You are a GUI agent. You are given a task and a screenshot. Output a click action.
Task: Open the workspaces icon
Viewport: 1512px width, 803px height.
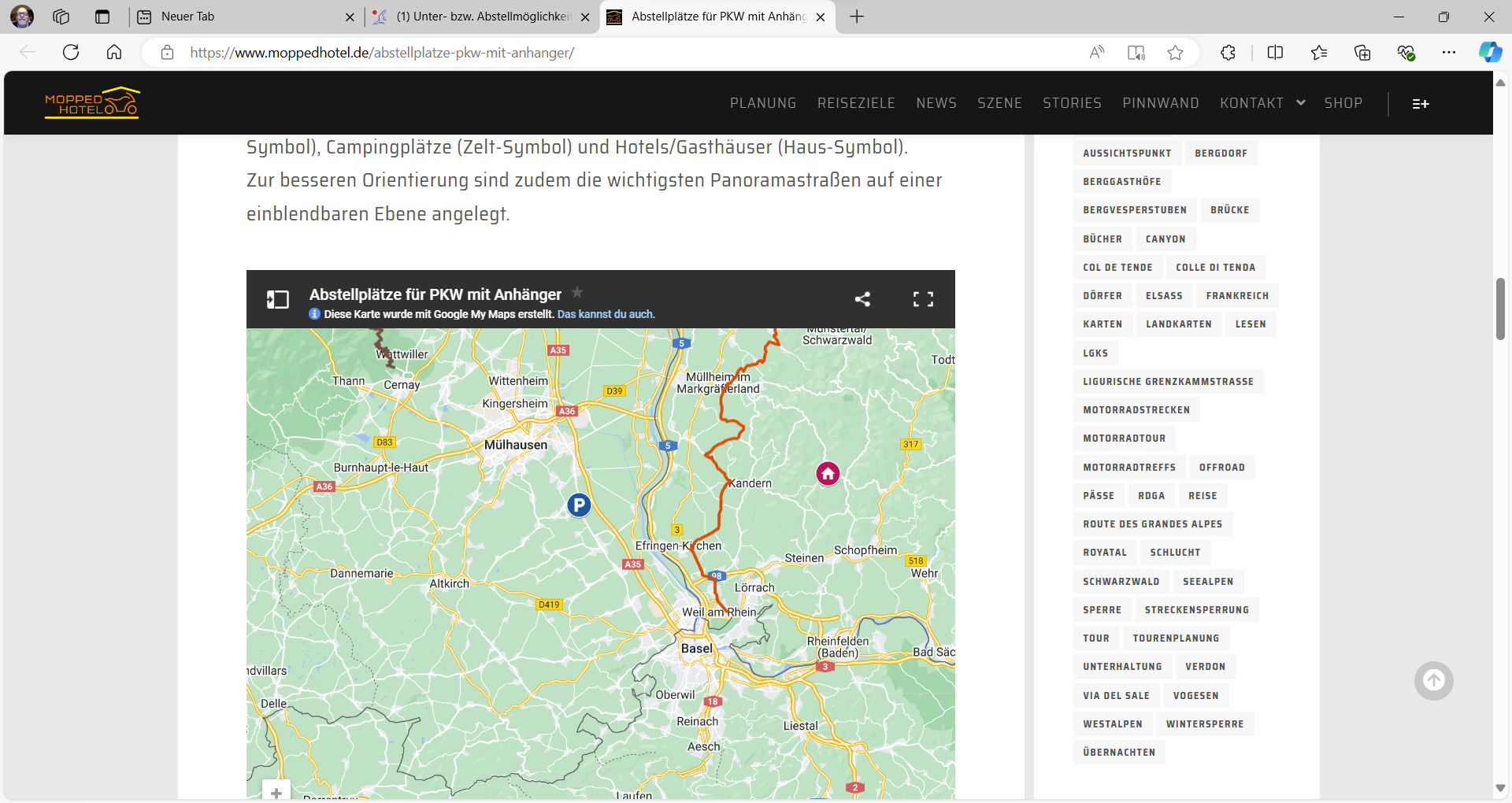pos(61,17)
